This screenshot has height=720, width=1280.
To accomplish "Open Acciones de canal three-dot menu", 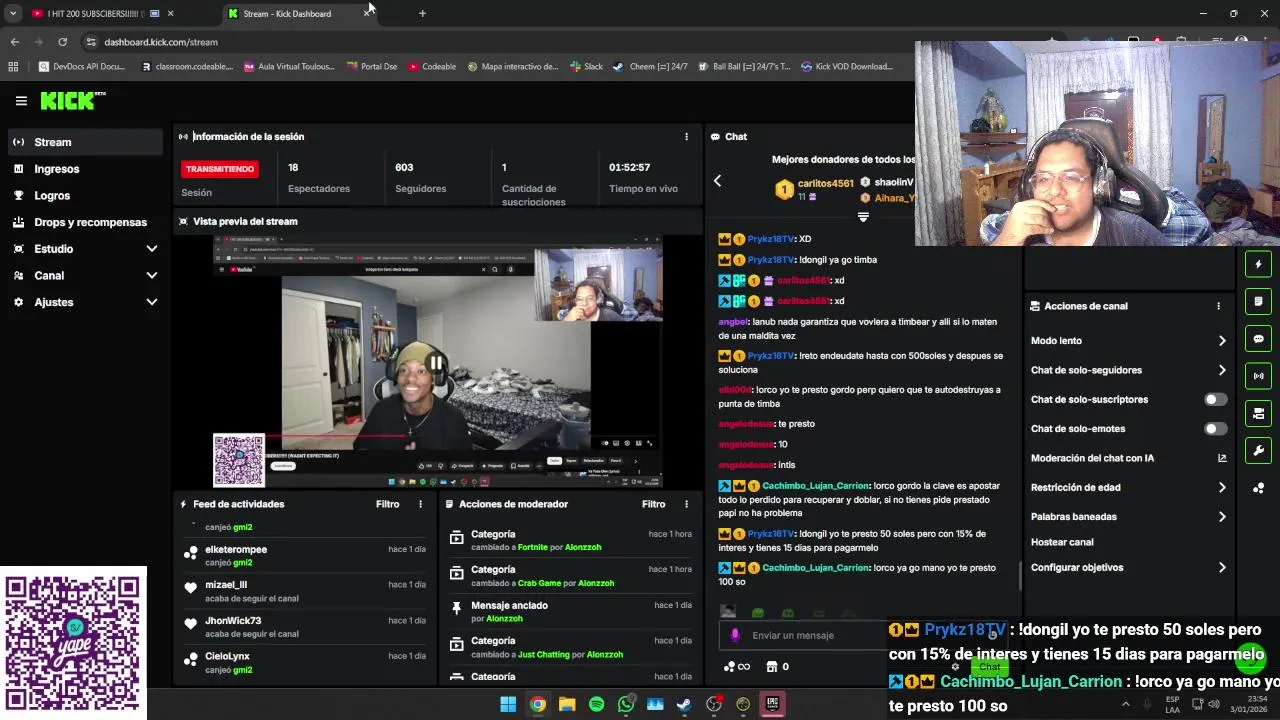I will pos(1218,306).
